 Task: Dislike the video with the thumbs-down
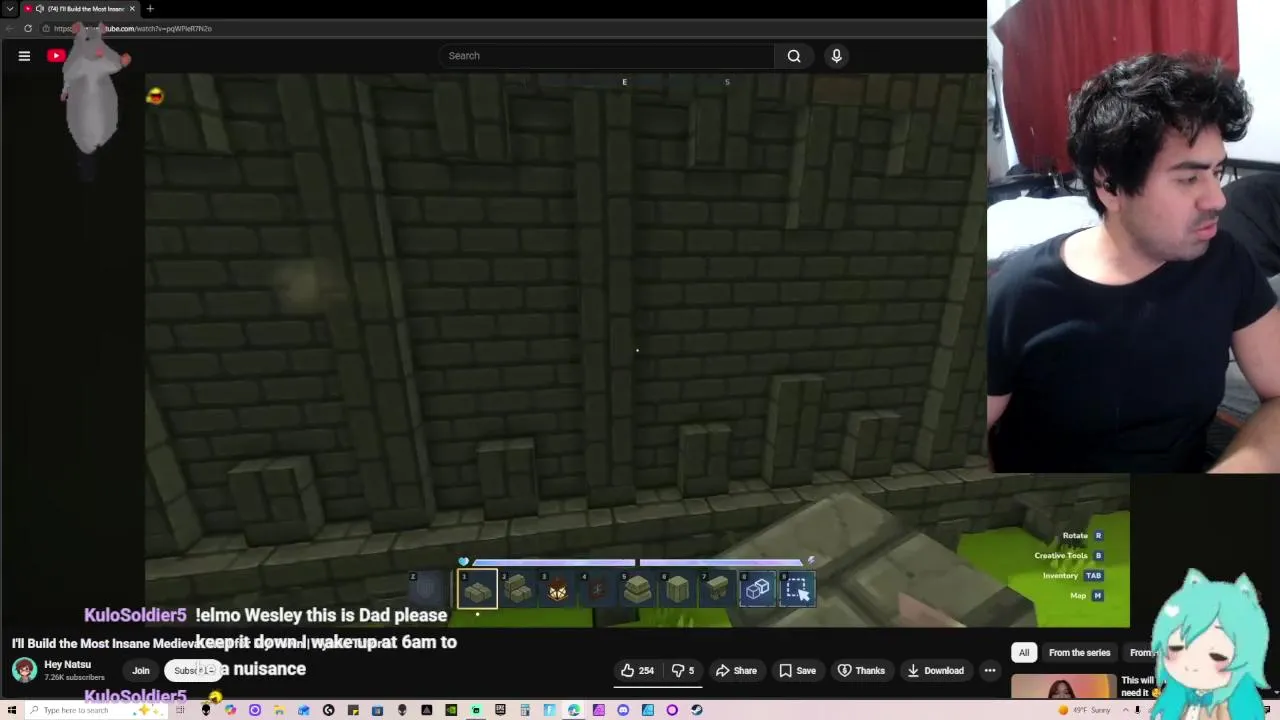[x=684, y=671]
